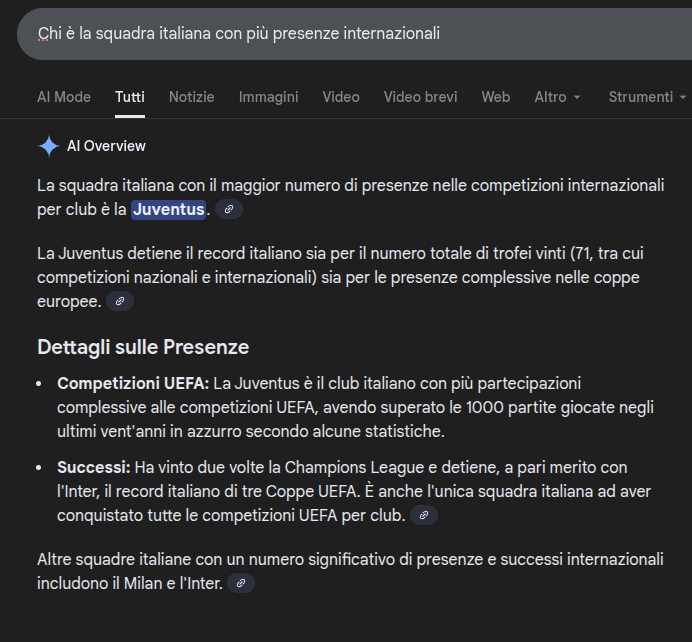Click the AI Overview sparkle icon
Image resolution: width=692 pixels, height=642 pixels.
tap(48, 146)
